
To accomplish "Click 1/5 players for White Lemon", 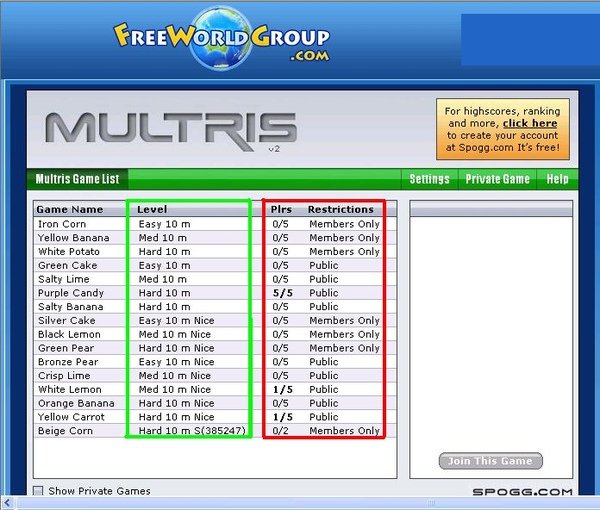I will point(283,389).
